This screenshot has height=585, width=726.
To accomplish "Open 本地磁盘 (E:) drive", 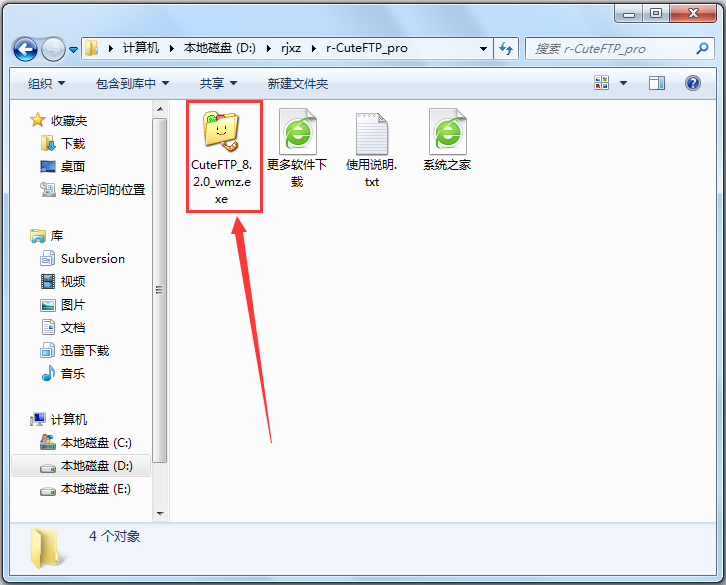I will point(95,489).
